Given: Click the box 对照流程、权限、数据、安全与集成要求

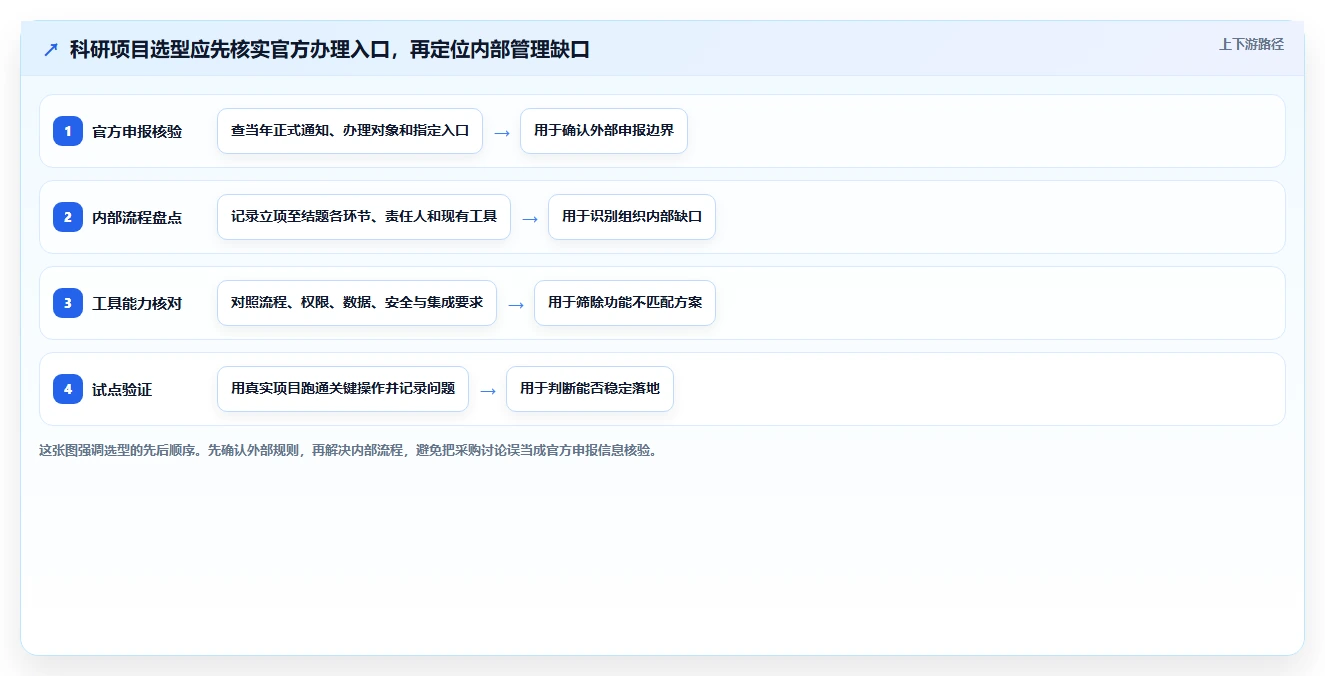Looking at the screenshot, I should pos(357,303).
